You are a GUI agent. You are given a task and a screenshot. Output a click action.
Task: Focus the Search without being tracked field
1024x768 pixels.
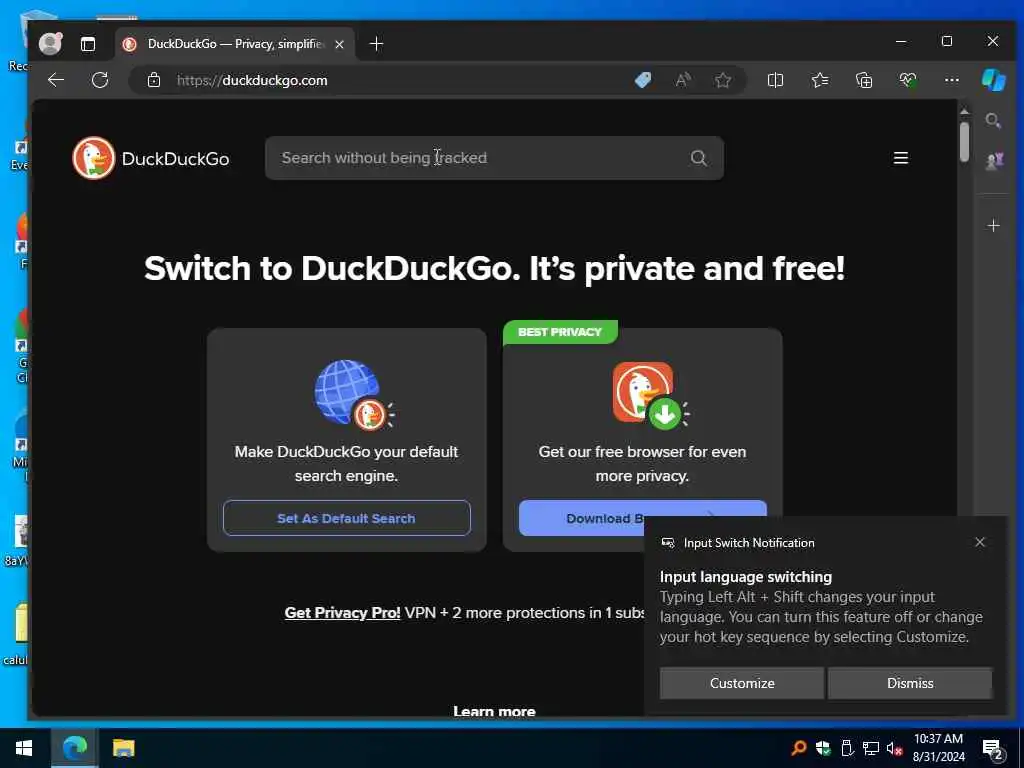494,158
